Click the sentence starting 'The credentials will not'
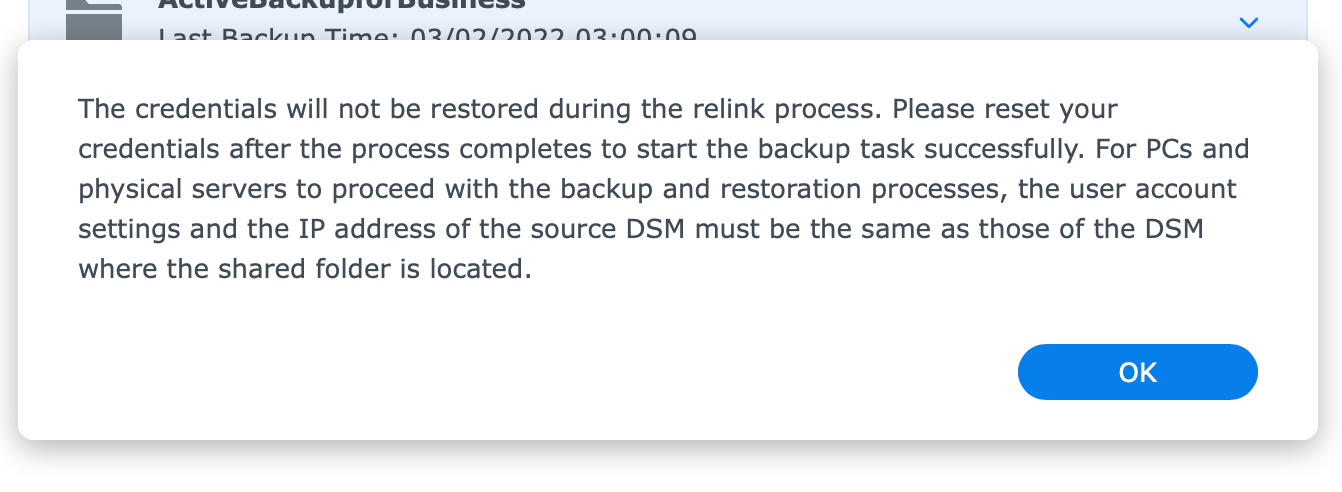Image resolution: width=1342 pixels, height=492 pixels. (x=482, y=108)
